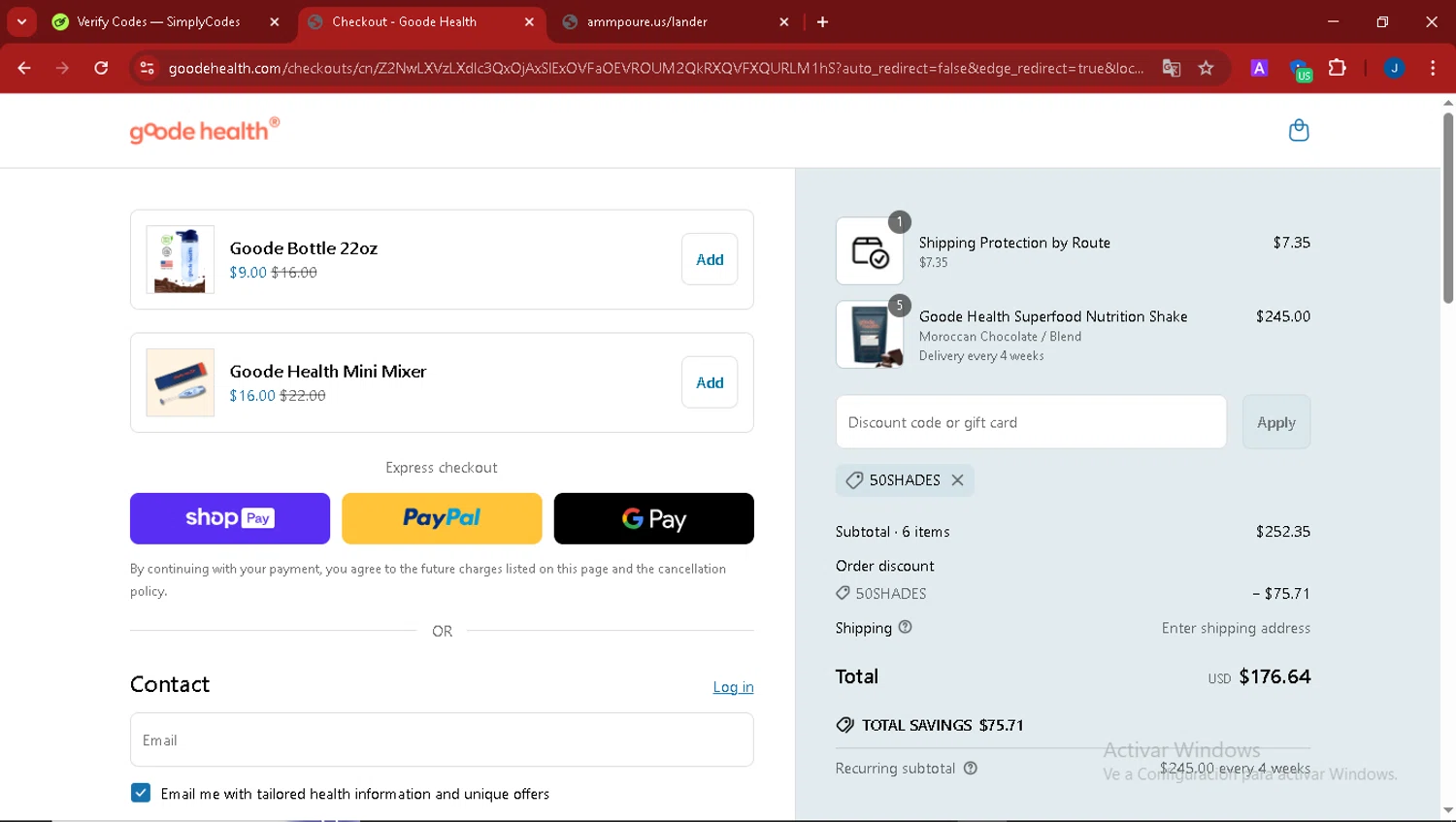Add Goode Bottle 22oz to order
This screenshot has height=822, width=1456.
[x=710, y=259]
